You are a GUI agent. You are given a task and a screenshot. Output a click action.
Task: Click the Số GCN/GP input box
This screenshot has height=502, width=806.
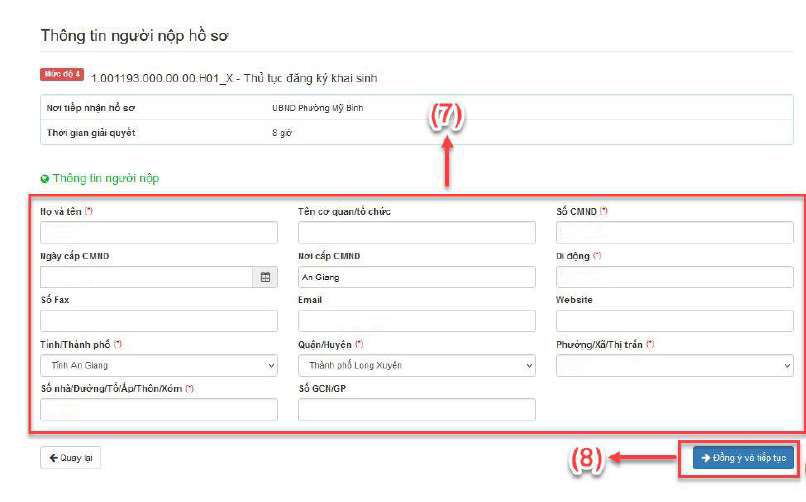tap(416, 409)
